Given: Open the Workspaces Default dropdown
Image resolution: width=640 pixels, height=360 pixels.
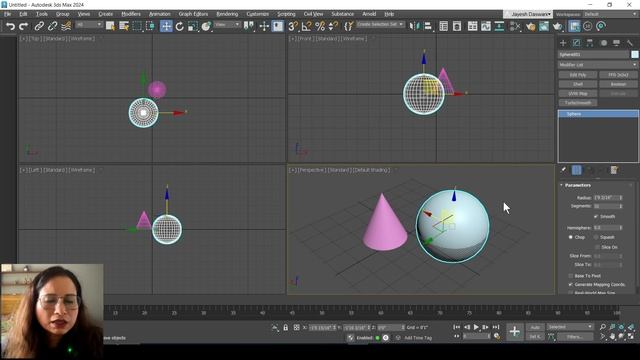Looking at the screenshot, I should pos(610,14).
